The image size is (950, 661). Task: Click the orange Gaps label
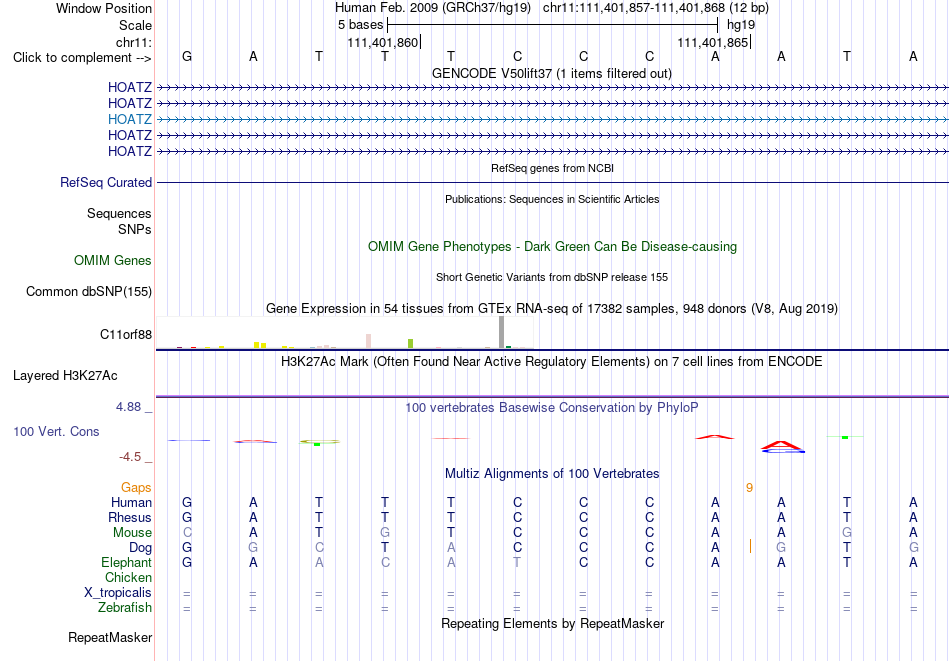click(136, 488)
